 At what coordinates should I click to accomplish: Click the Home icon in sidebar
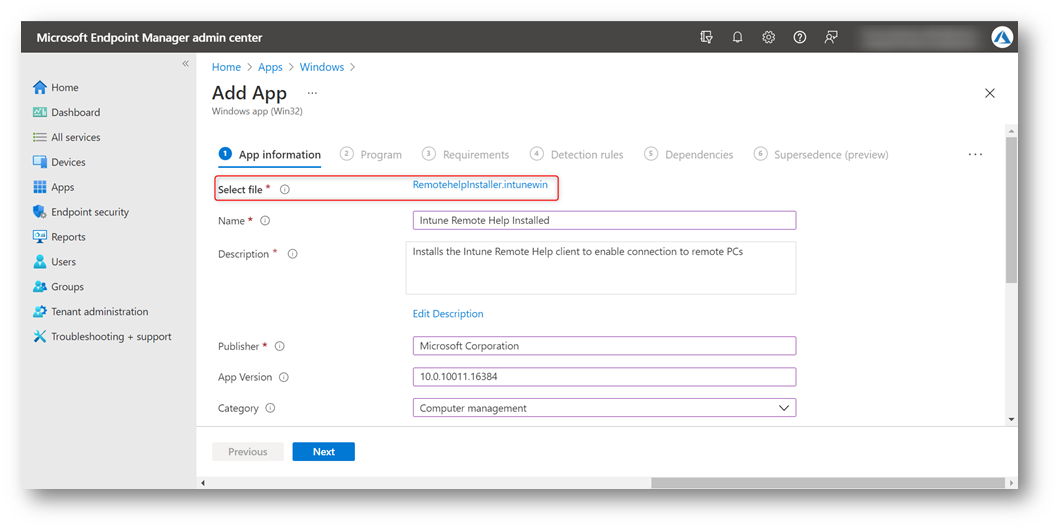[40, 87]
